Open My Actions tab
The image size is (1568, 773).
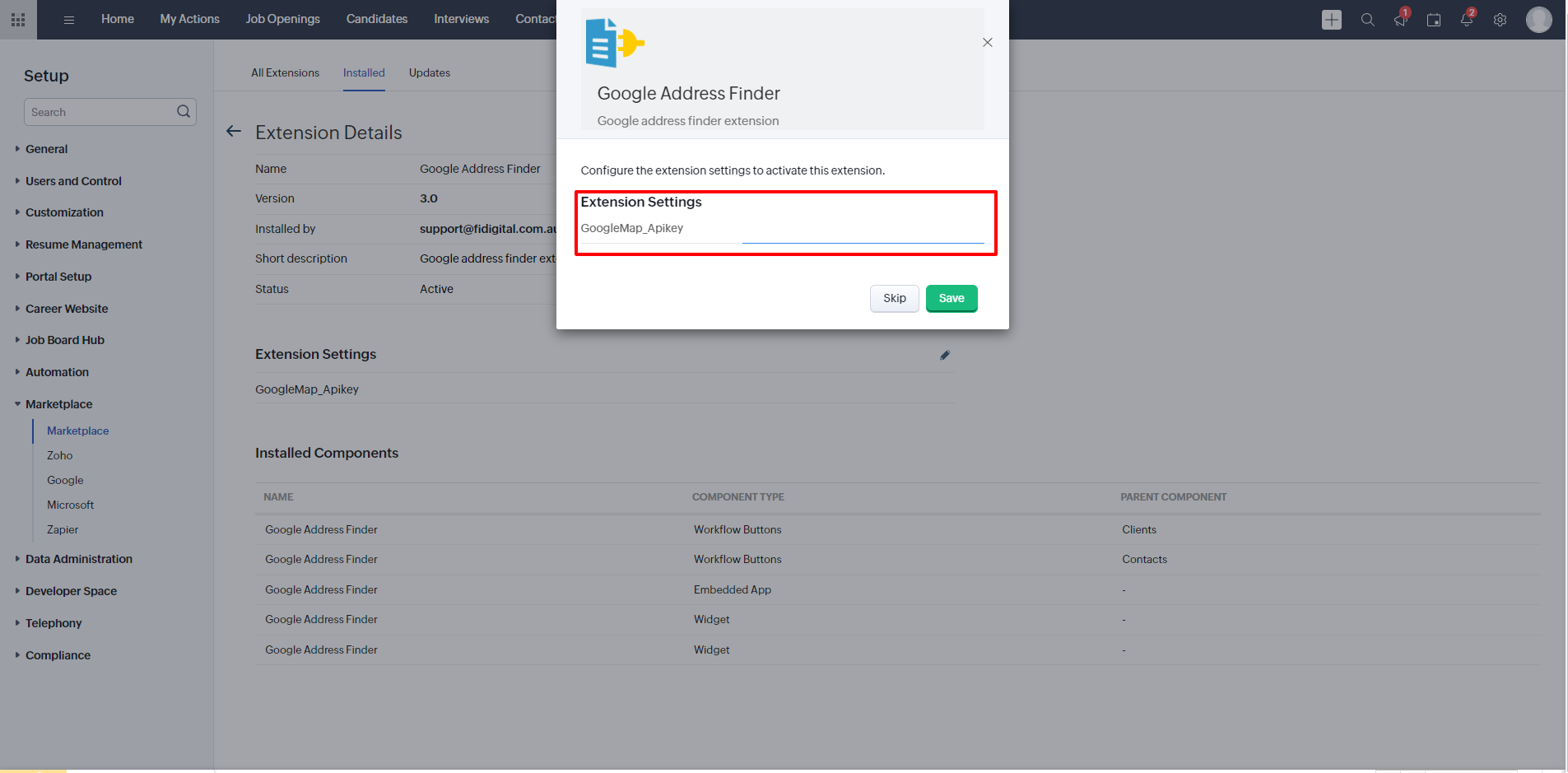pos(189,19)
